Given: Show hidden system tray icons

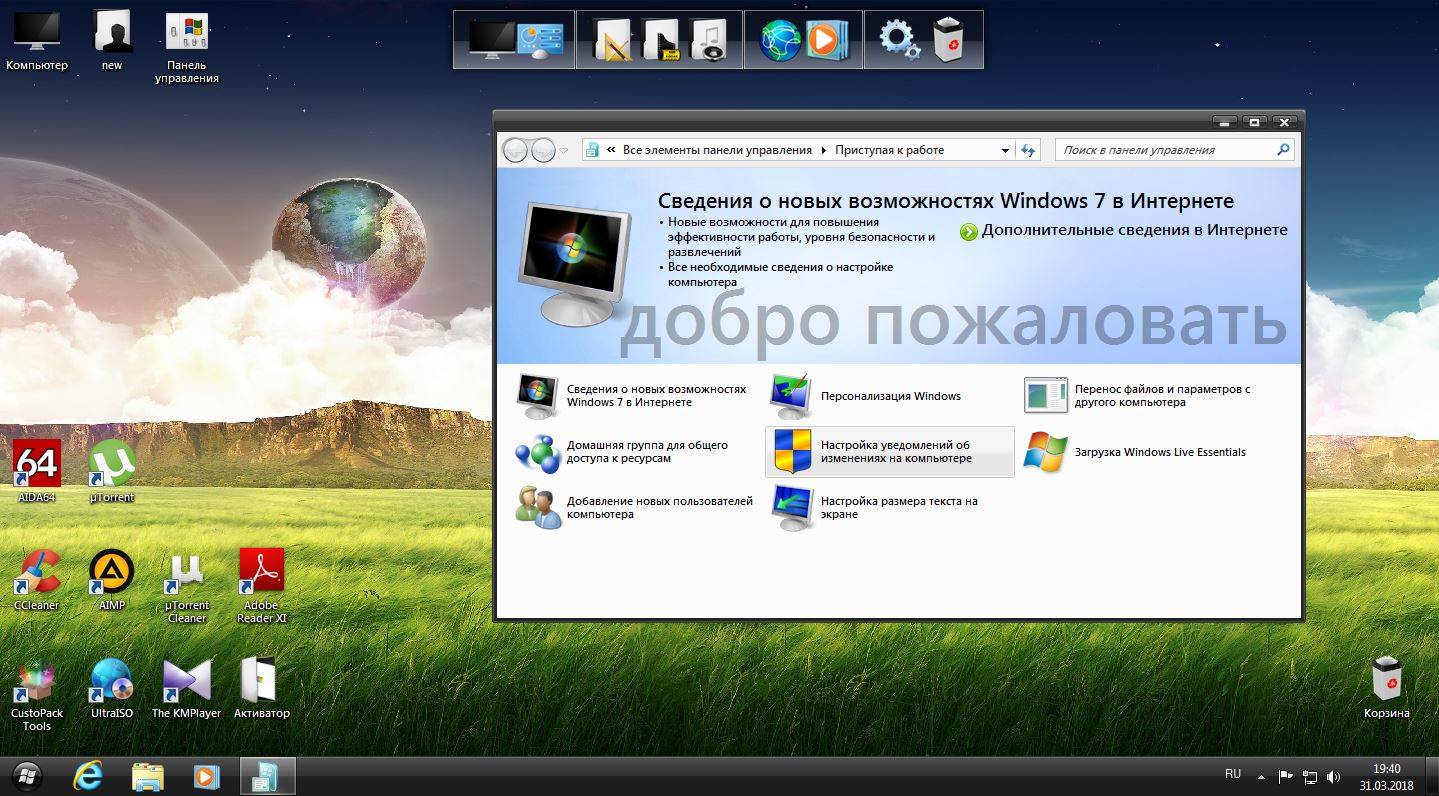Looking at the screenshot, I should coord(1260,776).
